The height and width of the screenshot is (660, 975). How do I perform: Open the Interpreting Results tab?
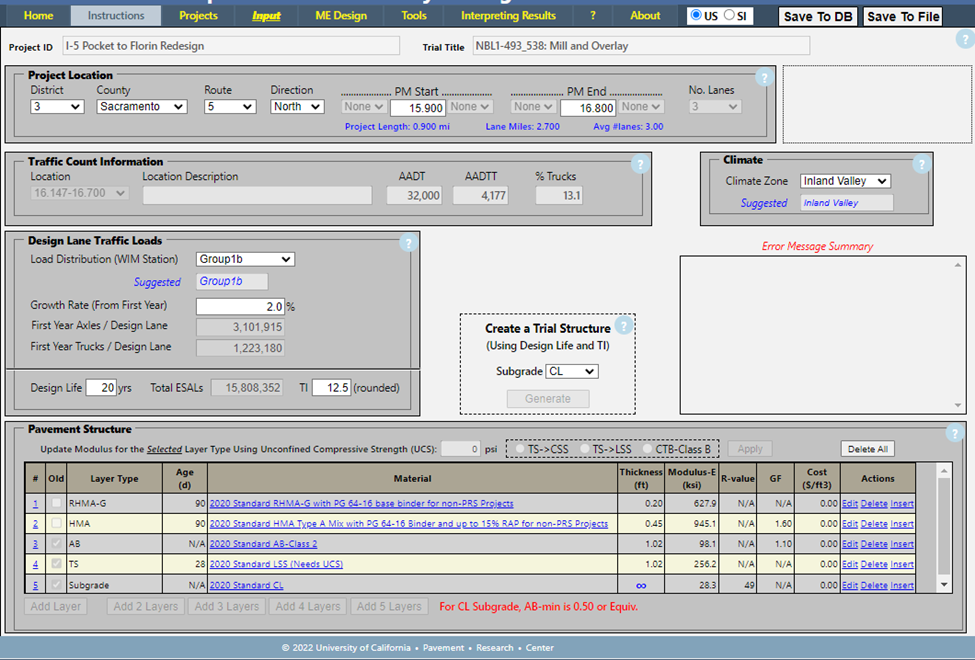(508, 16)
